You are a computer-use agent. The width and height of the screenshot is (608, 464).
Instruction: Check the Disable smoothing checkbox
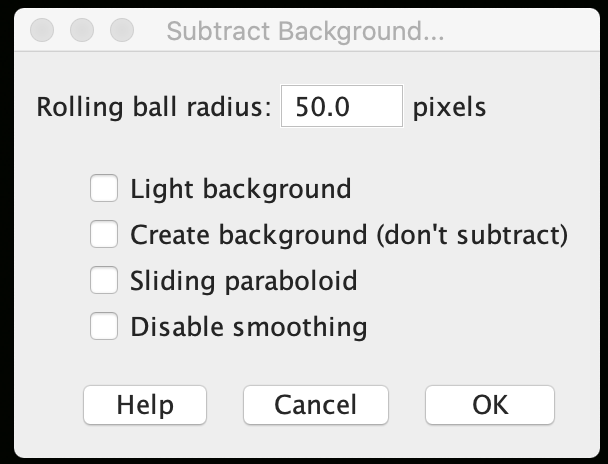(104, 327)
